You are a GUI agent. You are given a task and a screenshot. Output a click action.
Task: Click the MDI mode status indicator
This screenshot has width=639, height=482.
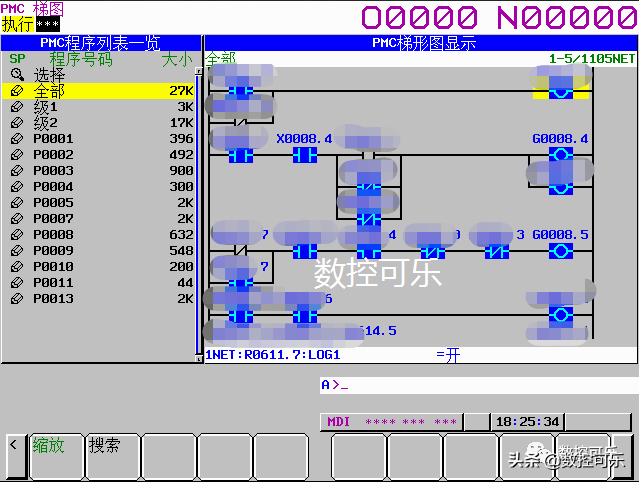(336, 422)
